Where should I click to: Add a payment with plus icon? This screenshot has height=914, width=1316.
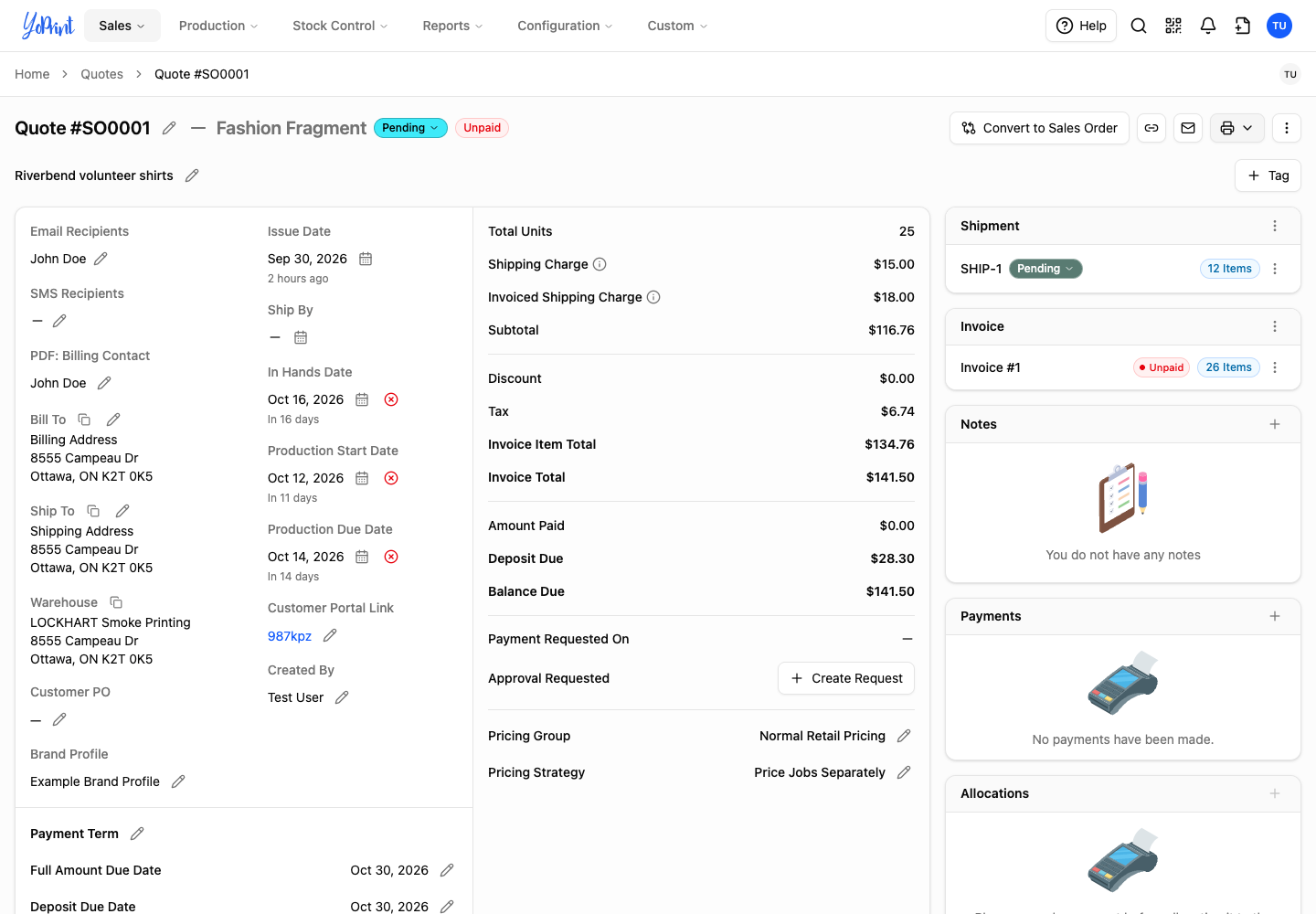(x=1275, y=616)
